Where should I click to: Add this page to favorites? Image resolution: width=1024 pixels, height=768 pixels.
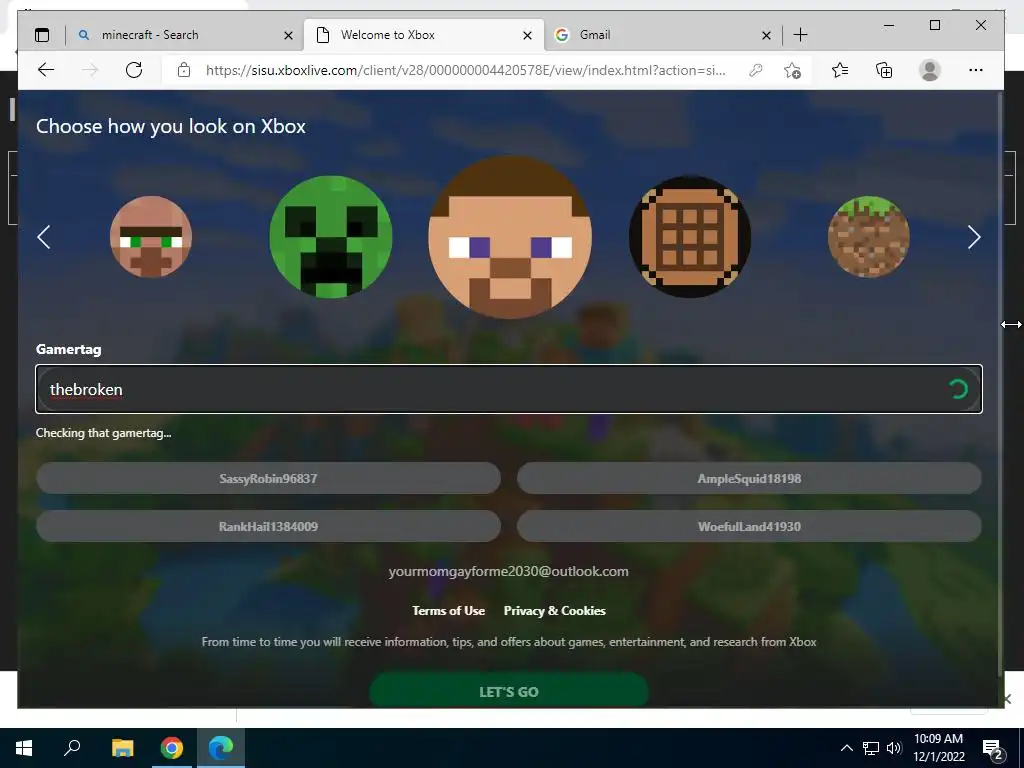(x=792, y=70)
